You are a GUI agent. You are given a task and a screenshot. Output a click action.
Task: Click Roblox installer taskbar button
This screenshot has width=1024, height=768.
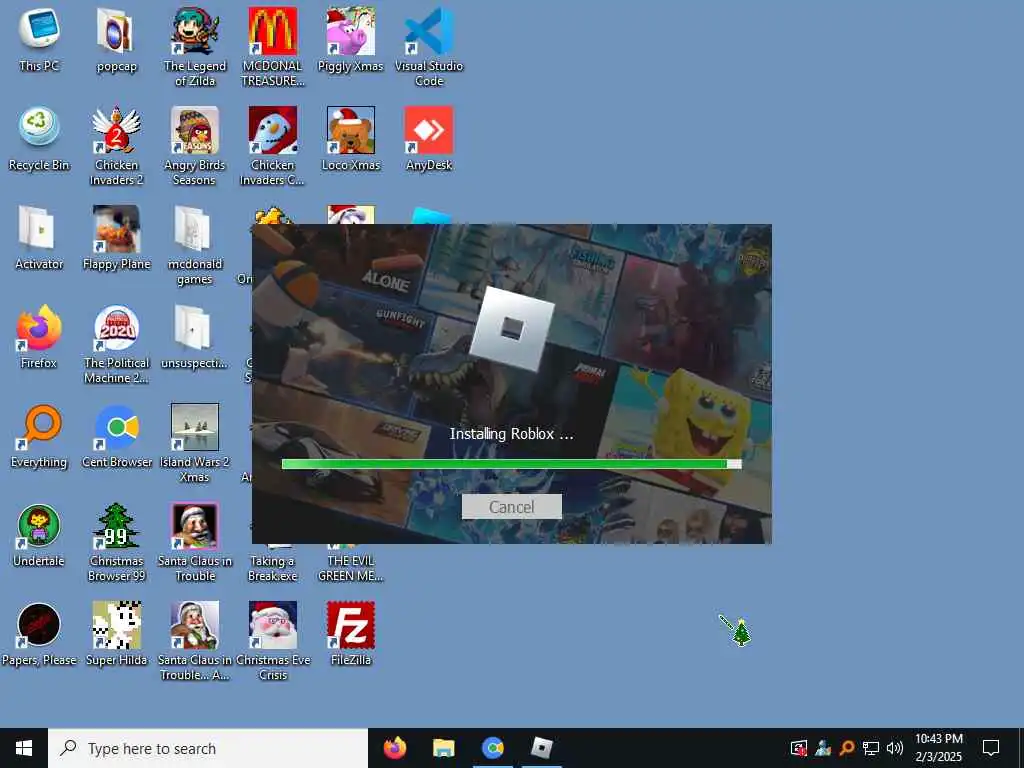(x=541, y=748)
